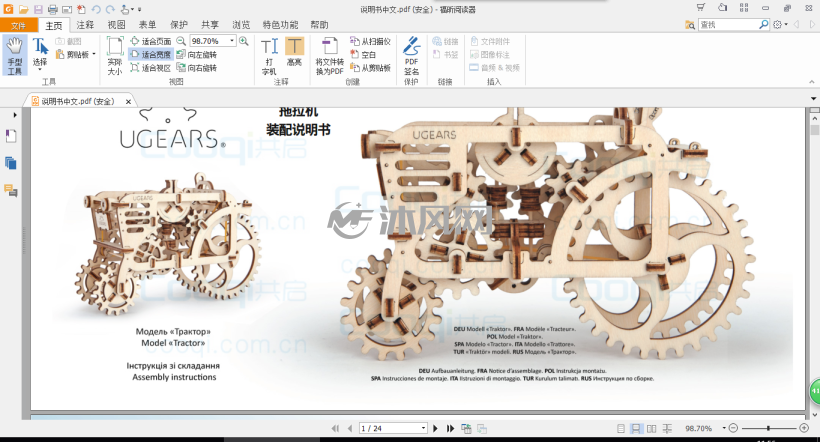Image resolution: width=820 pixels, height=442 pixels.
Task: Click ribbon zoom out magnifier
Action: [181, 41]
